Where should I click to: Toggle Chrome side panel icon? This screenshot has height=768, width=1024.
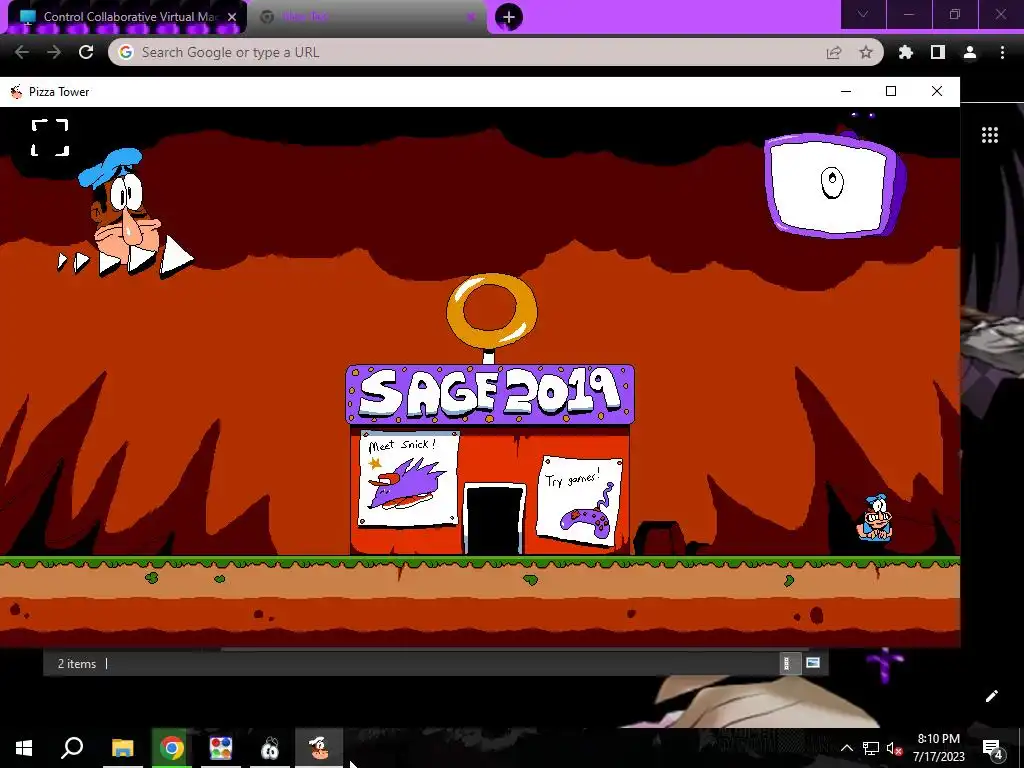click(x=938, y=52)
